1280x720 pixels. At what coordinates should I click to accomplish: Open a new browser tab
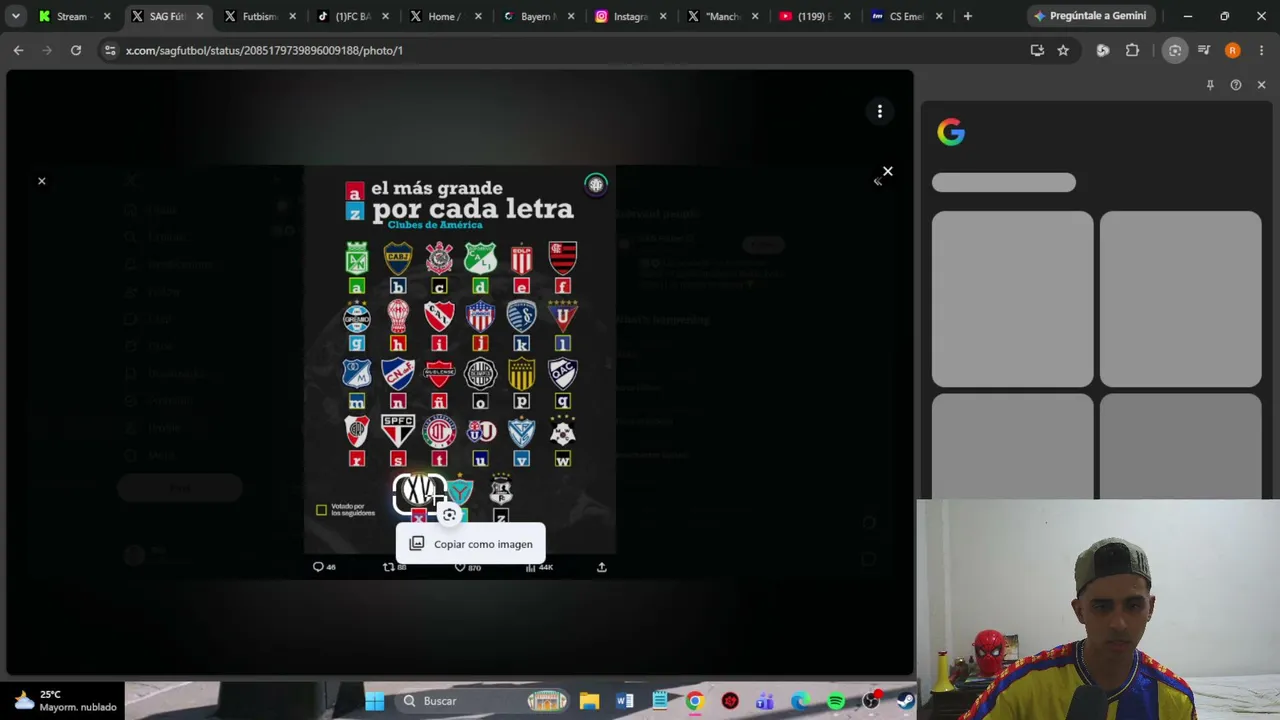pos(967,16)
